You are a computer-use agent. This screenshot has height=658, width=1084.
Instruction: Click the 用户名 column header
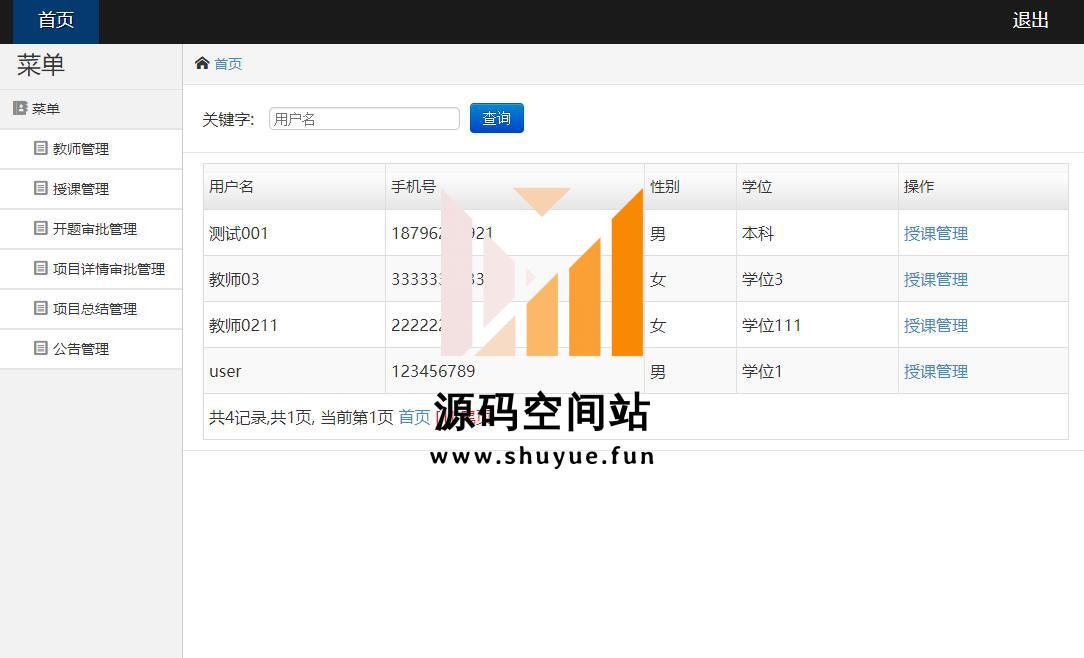pos(295,187)
